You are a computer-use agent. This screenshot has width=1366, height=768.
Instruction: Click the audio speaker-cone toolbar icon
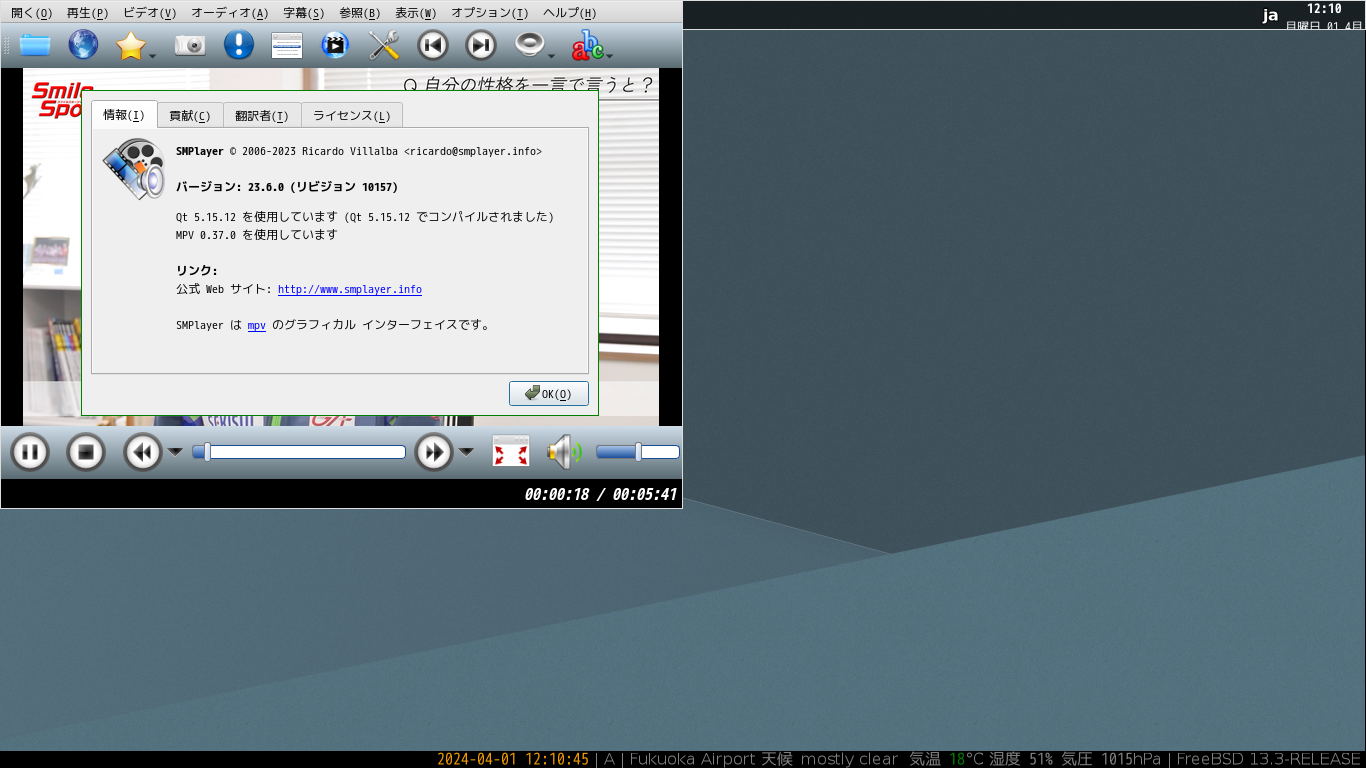[529, 45]
